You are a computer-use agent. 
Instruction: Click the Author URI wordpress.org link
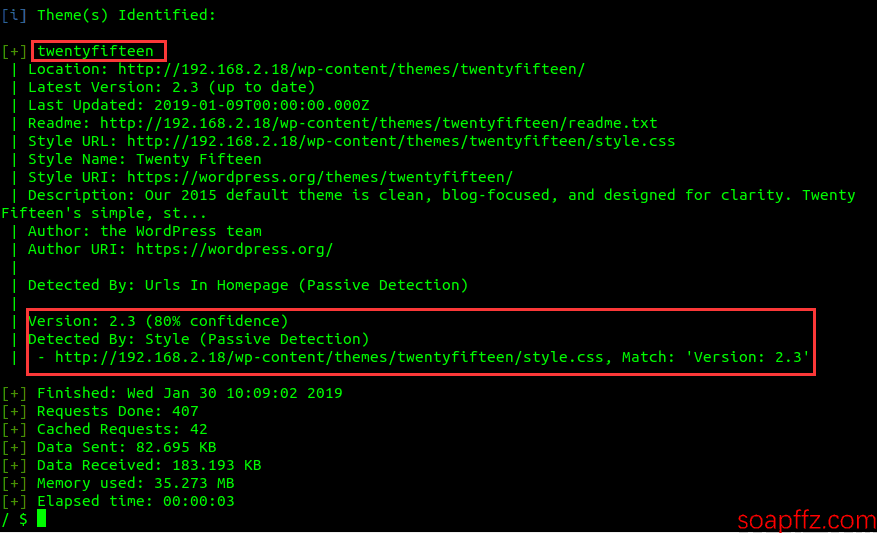(x=234, y=249)
